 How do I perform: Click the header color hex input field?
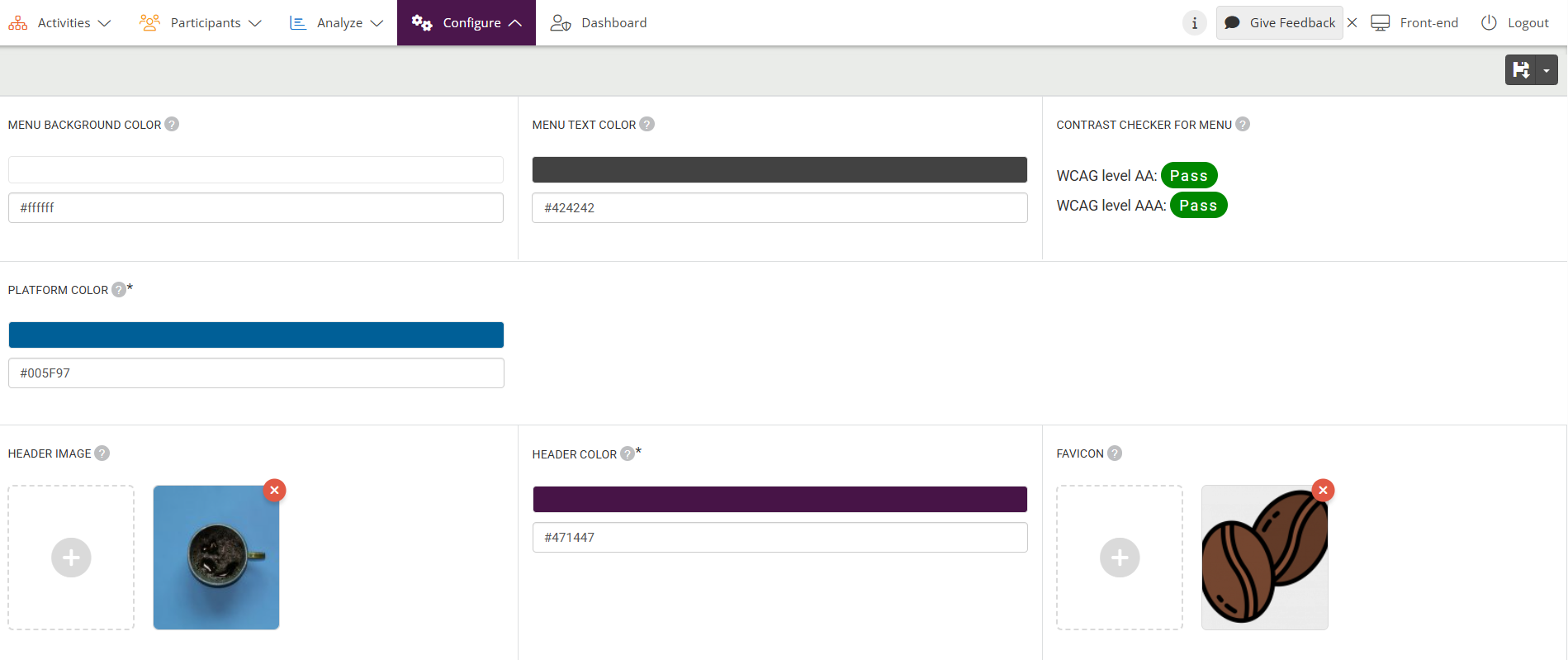click(x=779, y=538)
